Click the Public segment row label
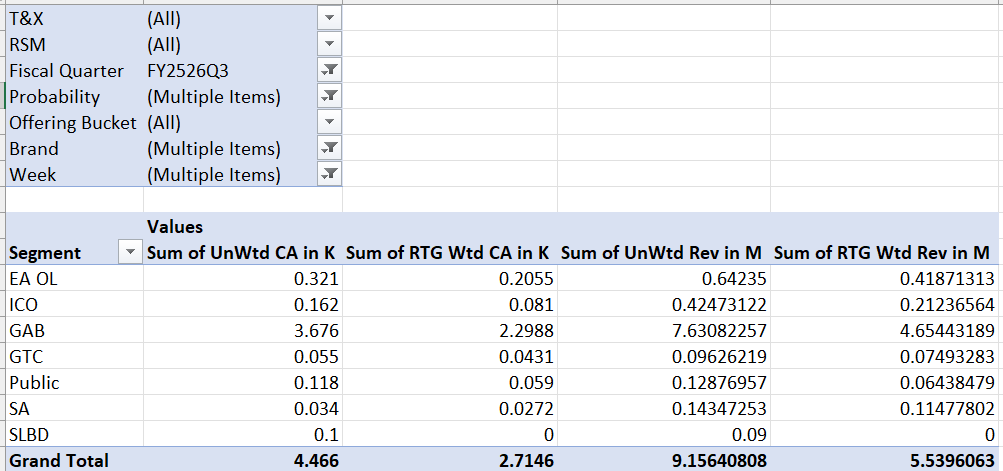Screen dimensions: 1003x471 [33, 383]
